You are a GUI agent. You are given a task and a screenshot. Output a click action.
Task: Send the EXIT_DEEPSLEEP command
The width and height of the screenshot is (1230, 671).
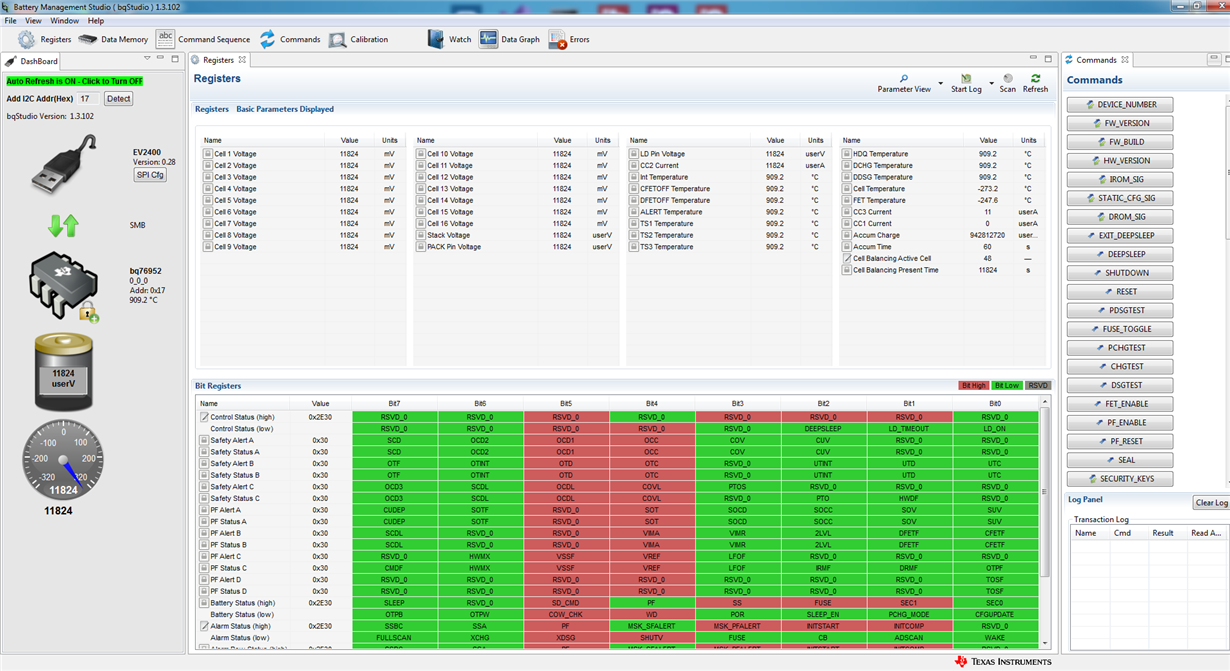pos(1120,236)
